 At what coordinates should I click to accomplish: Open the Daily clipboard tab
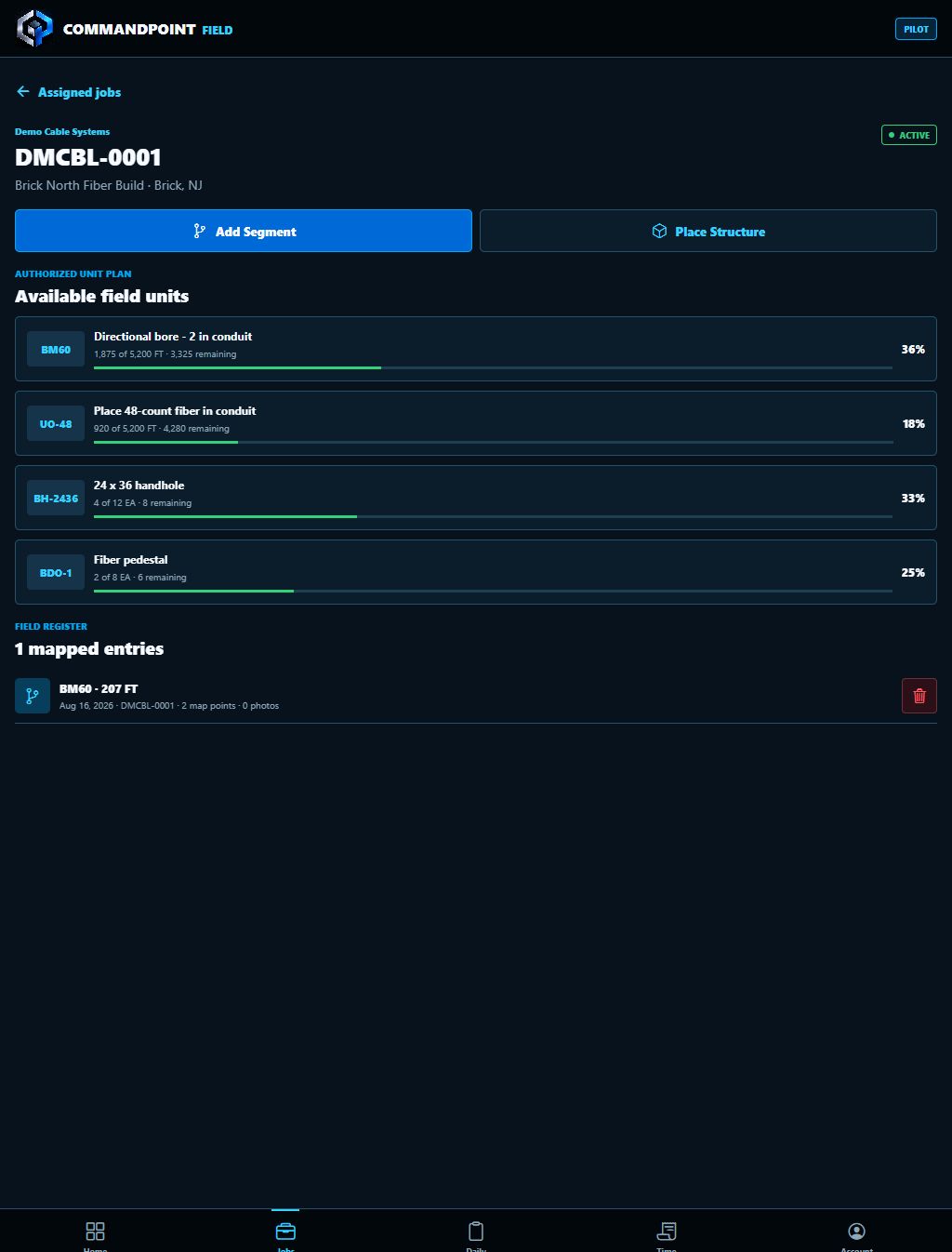[476, 1232]
